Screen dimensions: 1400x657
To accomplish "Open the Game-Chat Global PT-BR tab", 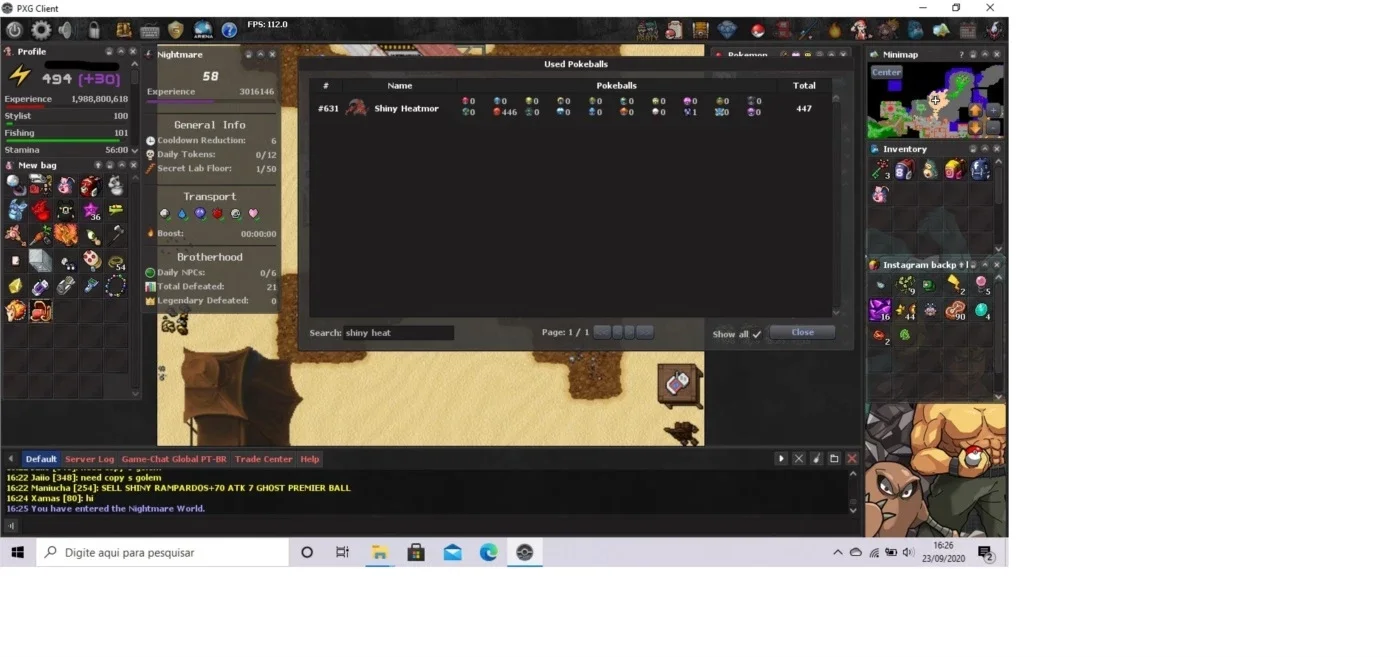I will 174,459.
